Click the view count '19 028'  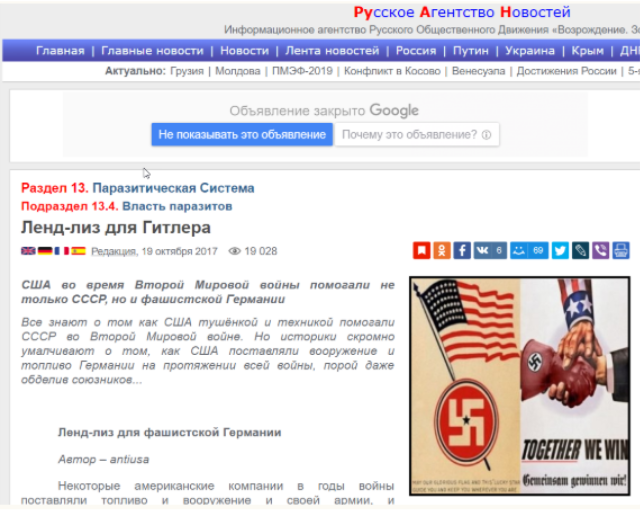(x=261, y=251)
